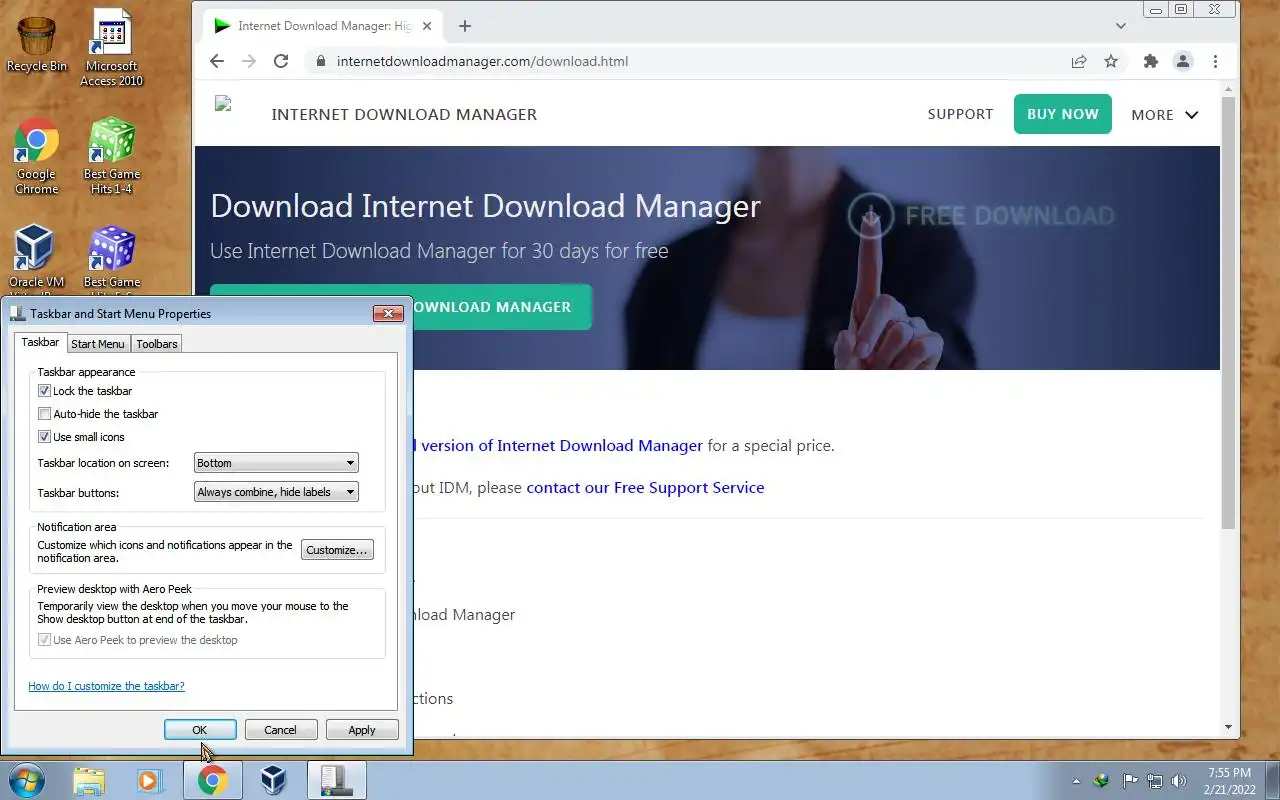Show hidden icons in the system tray
This screenshot has height=800, width=1280.
[1076, 781]
